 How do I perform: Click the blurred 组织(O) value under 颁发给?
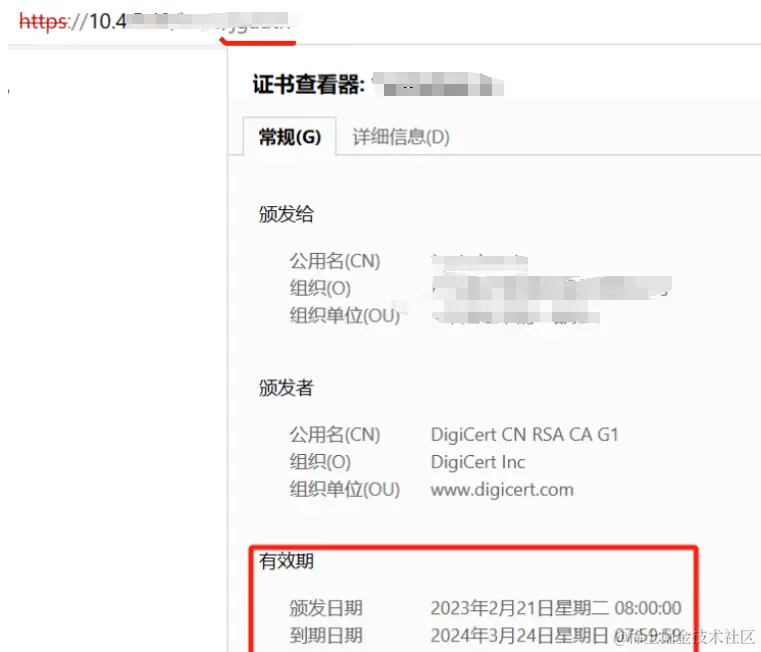click(551, 288)
